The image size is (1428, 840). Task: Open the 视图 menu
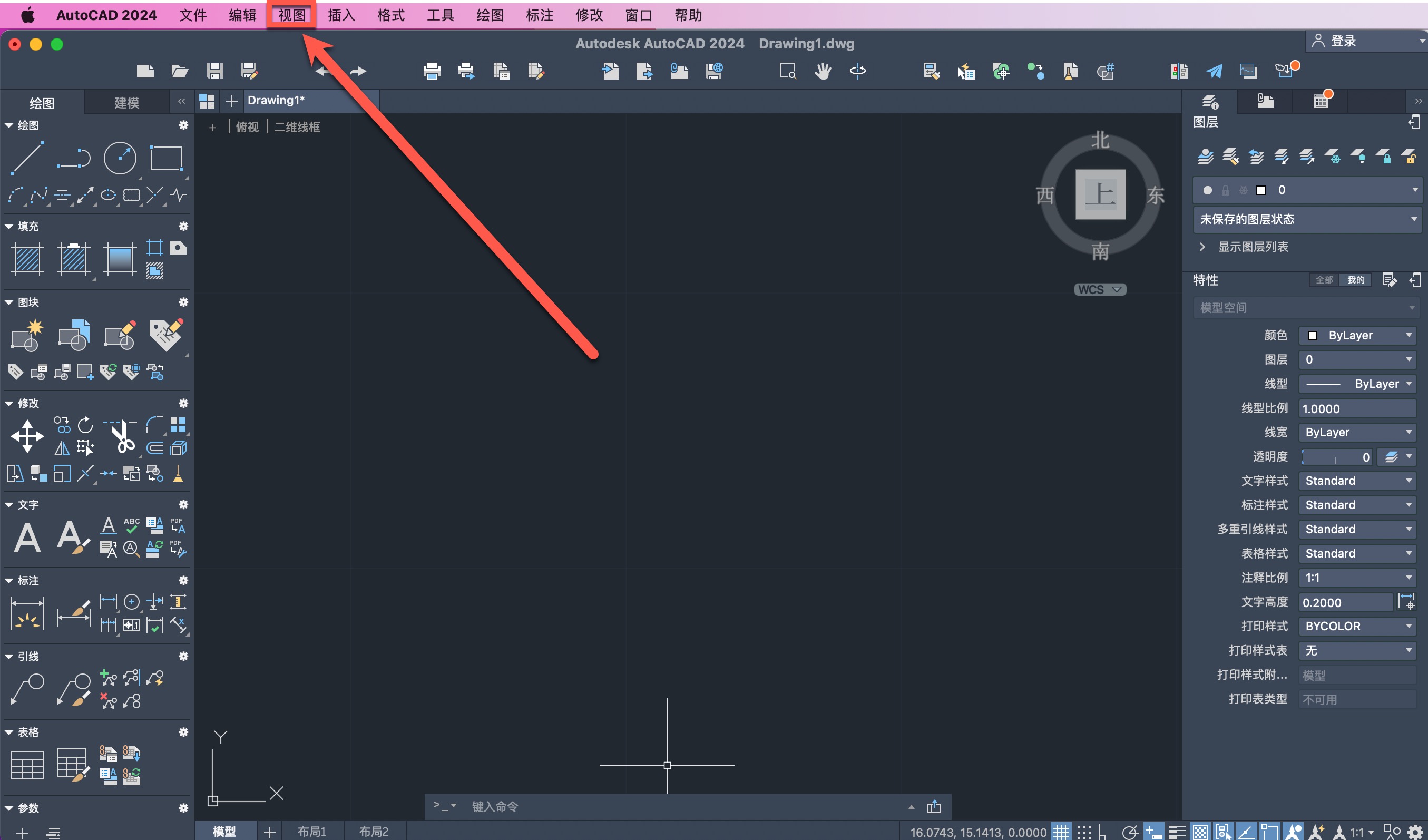point(291,15)
